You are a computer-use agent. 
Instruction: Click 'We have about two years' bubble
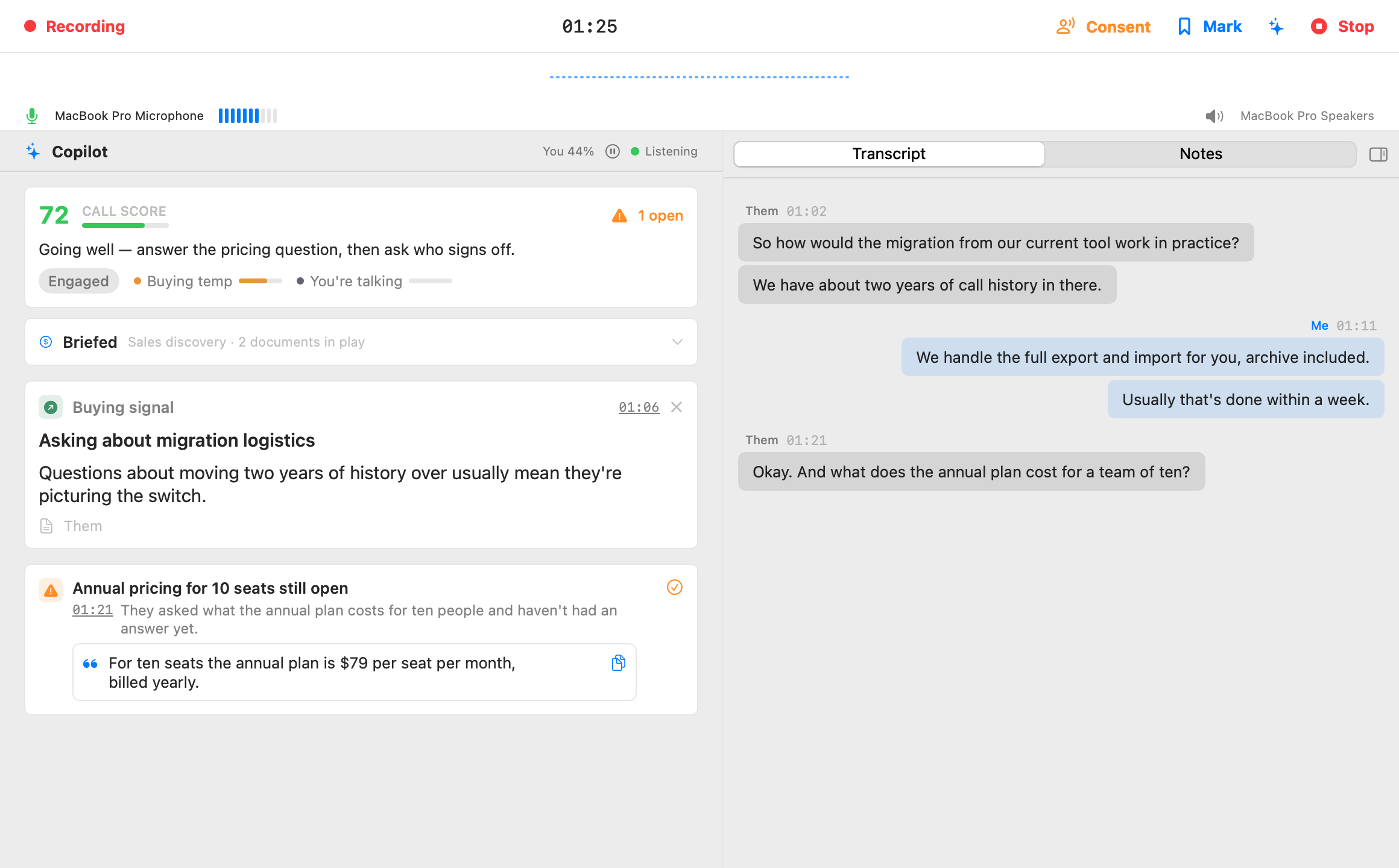pyautogui.click(x=927, y=285)
